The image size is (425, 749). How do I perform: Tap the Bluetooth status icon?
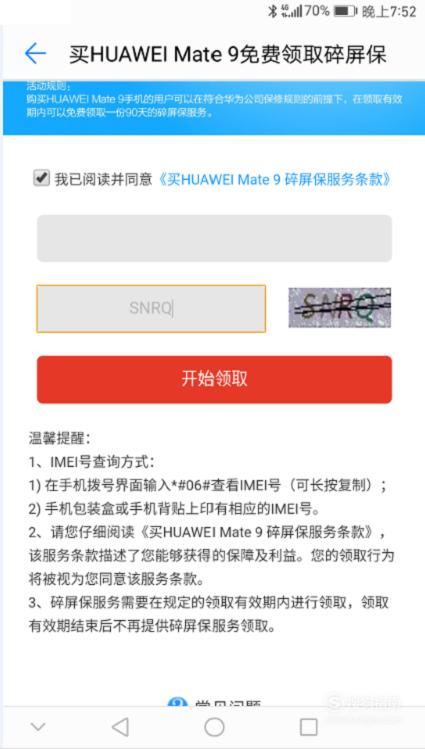[x=272, y=11]
